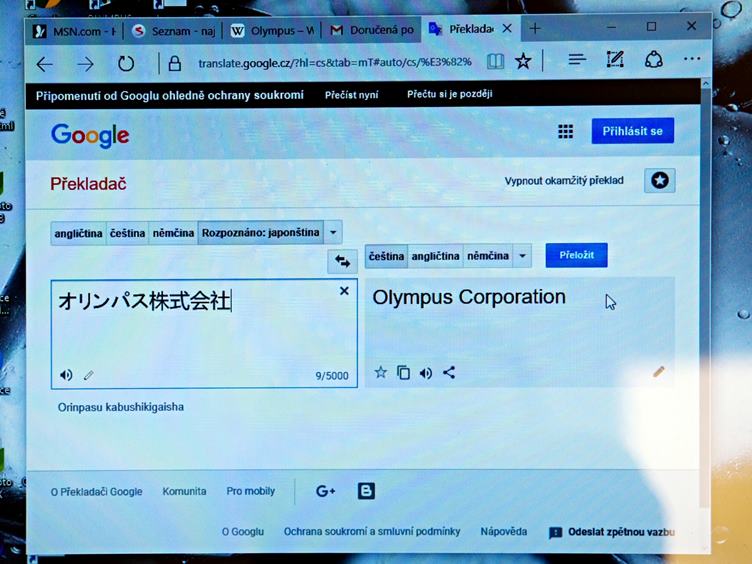The image size is (752, 564).
Task: Click the Olympus Corporation translation text
Action: (469, 297)
